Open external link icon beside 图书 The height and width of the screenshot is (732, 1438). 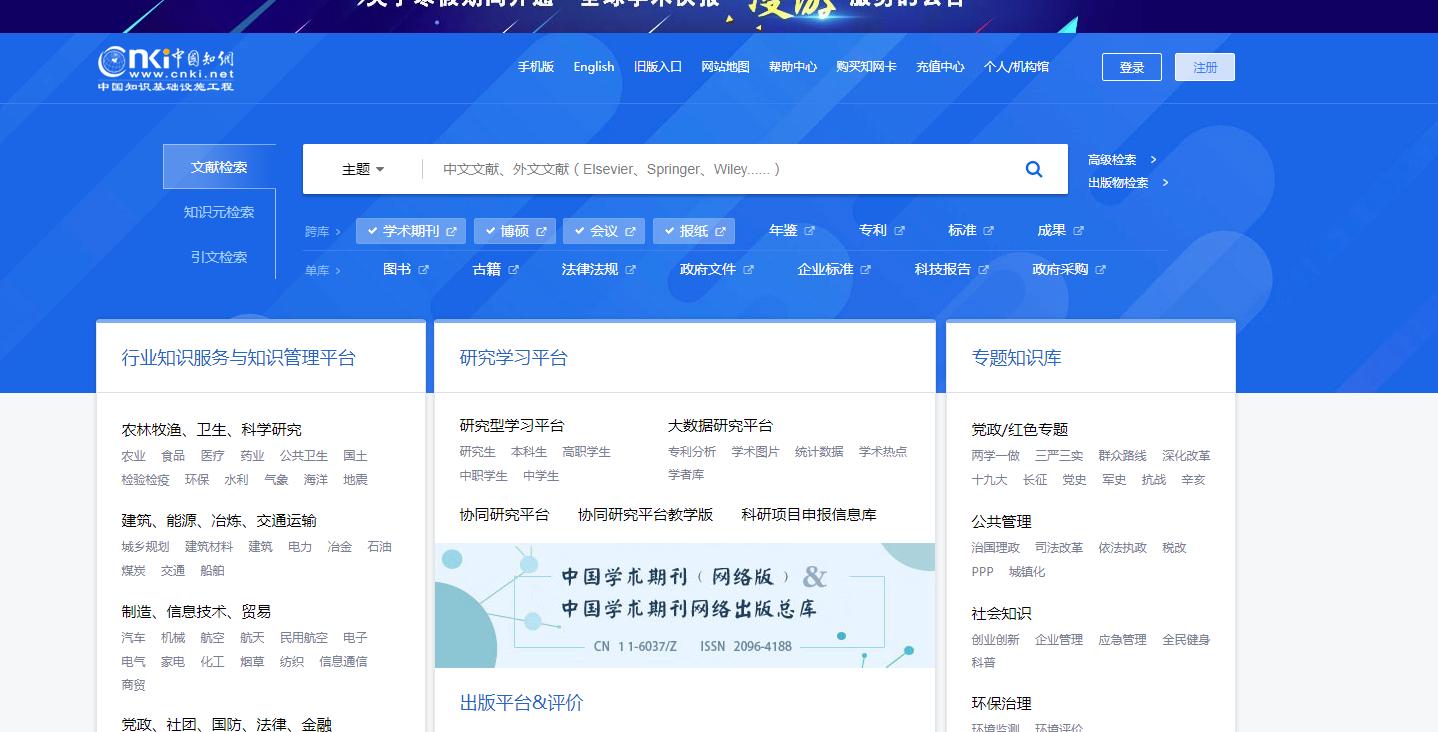point(423,270)
